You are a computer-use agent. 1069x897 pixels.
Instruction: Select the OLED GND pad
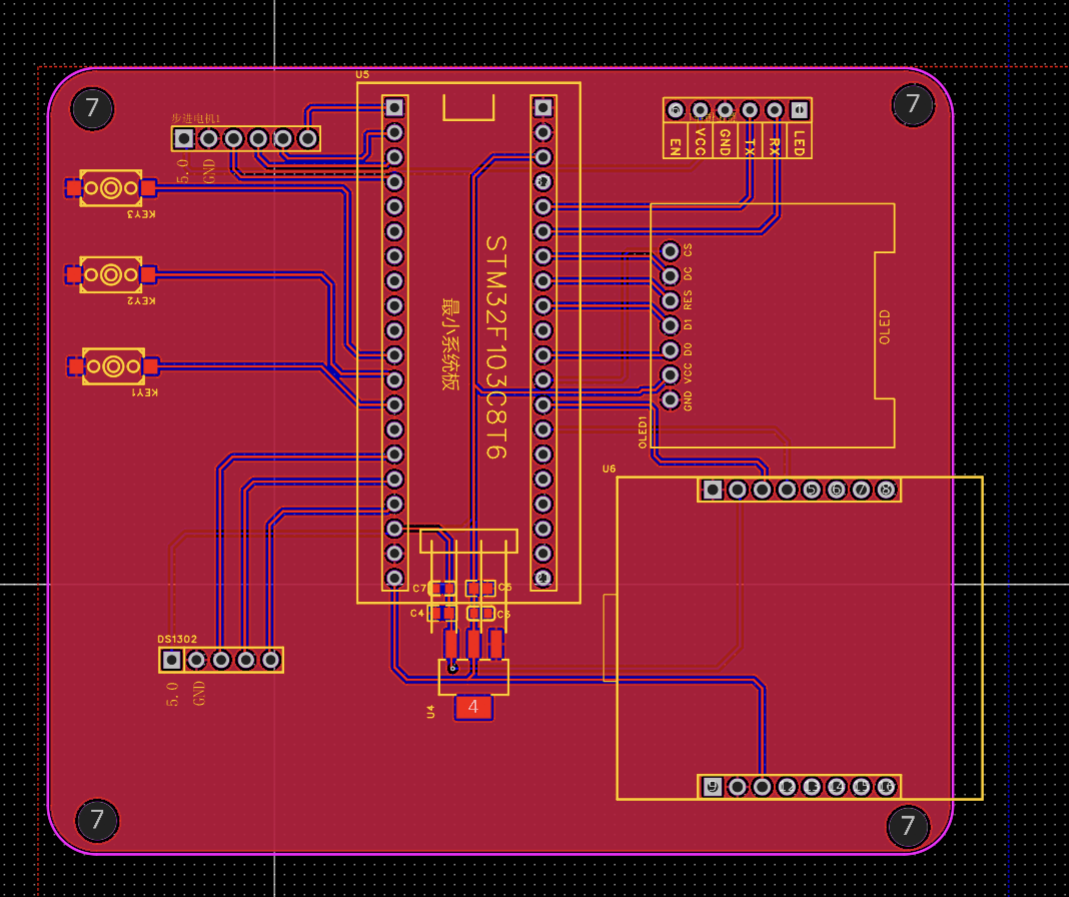[x=670, y=399]
